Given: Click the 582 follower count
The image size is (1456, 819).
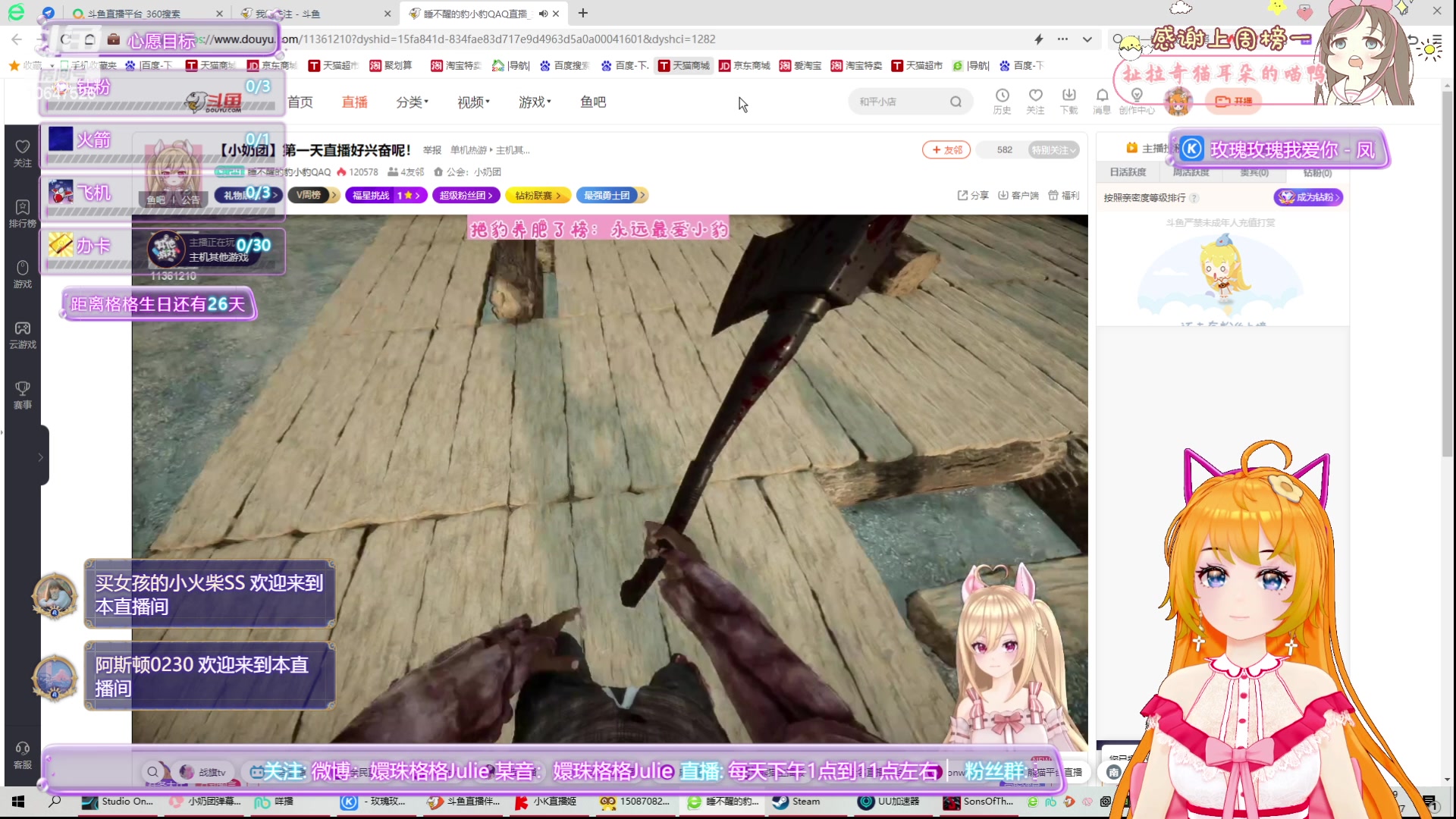Looking at the screenshot, I should tap(1005, 150).
